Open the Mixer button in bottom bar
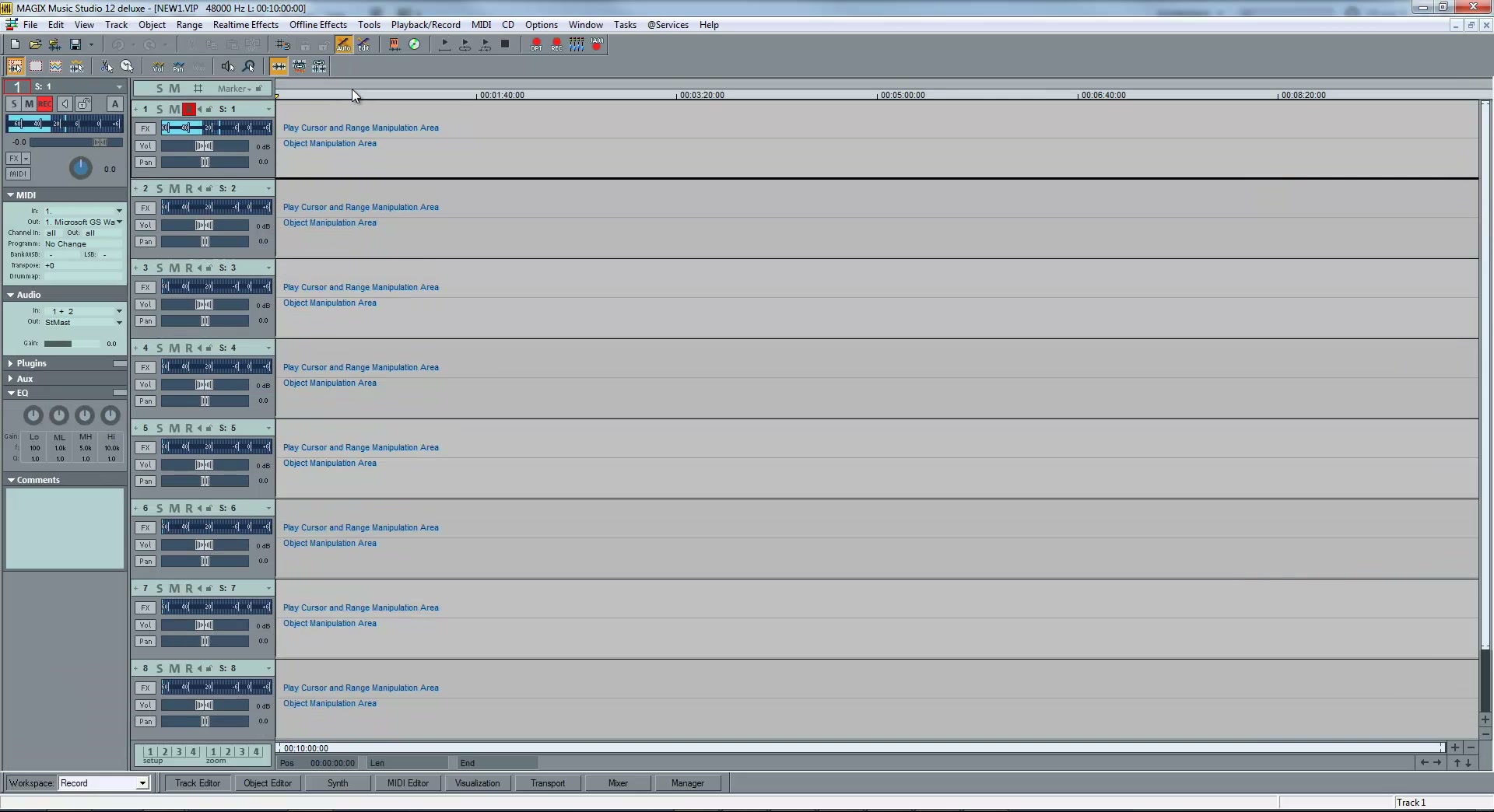1494x812 pixels. point(618,783)
